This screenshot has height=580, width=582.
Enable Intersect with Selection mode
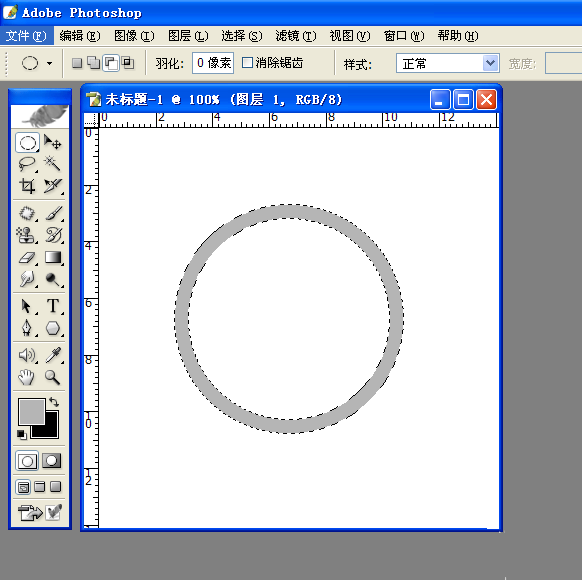(x=128, y=63)
